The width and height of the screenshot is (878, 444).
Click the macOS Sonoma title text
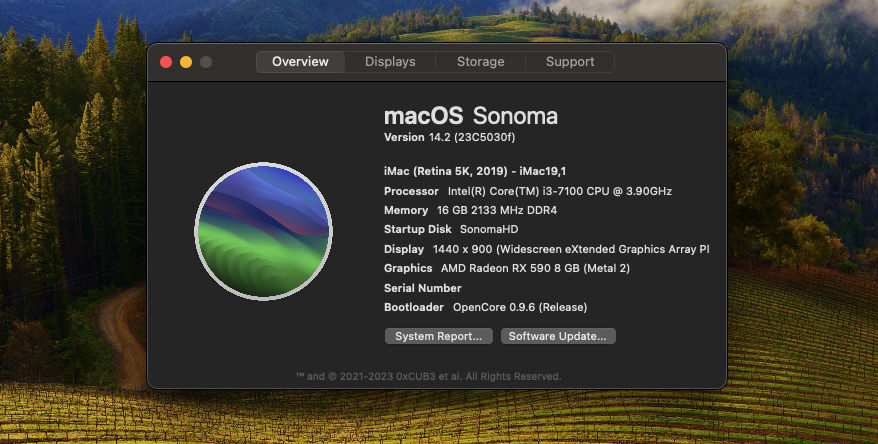(470, 115)
